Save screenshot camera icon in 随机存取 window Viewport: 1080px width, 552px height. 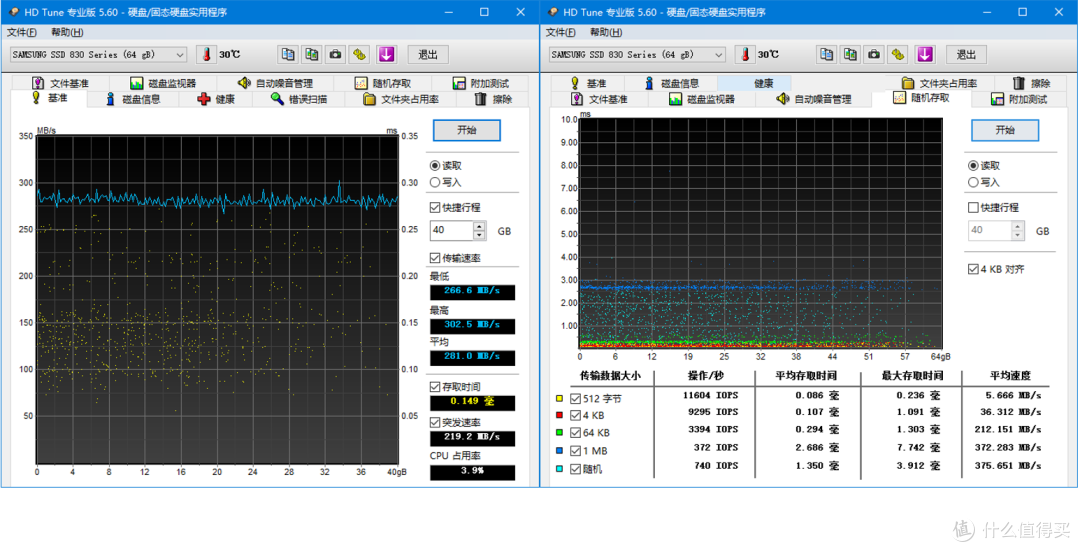[x=874, y=54]
